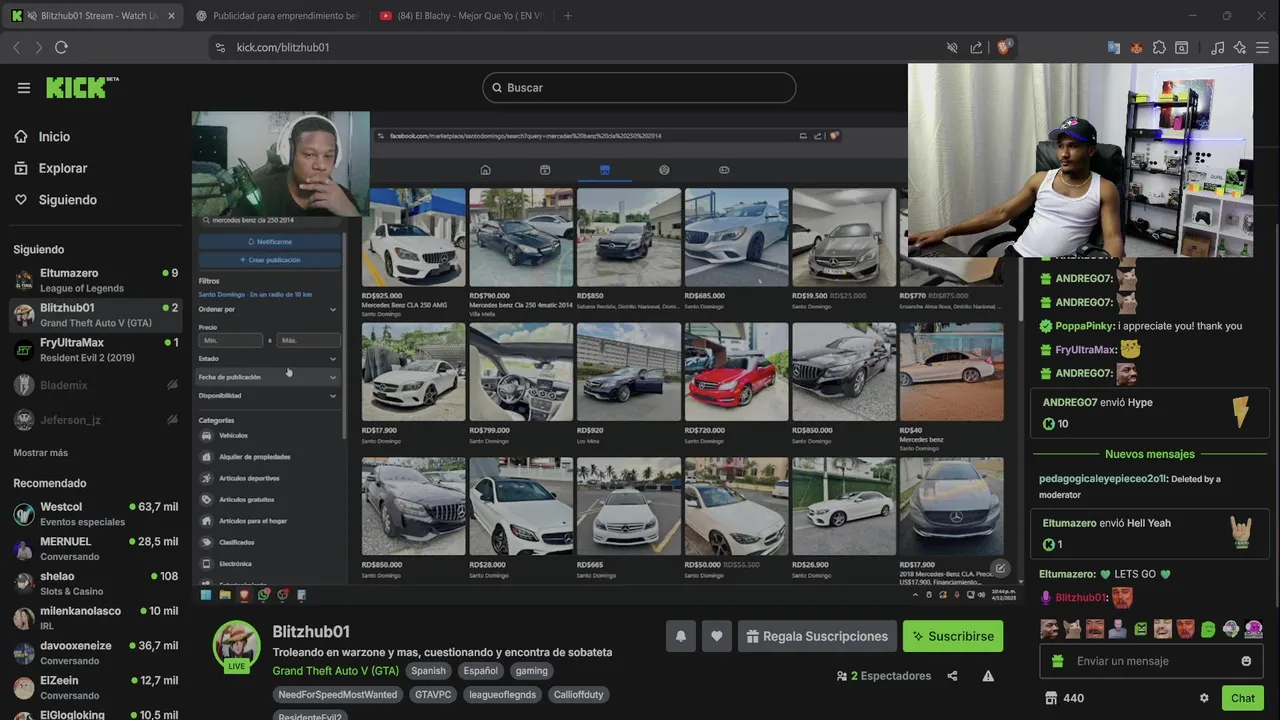Viewport: 1280px width, 720px height.
Task: Go back in the browser
Action: tap(16, 47)
